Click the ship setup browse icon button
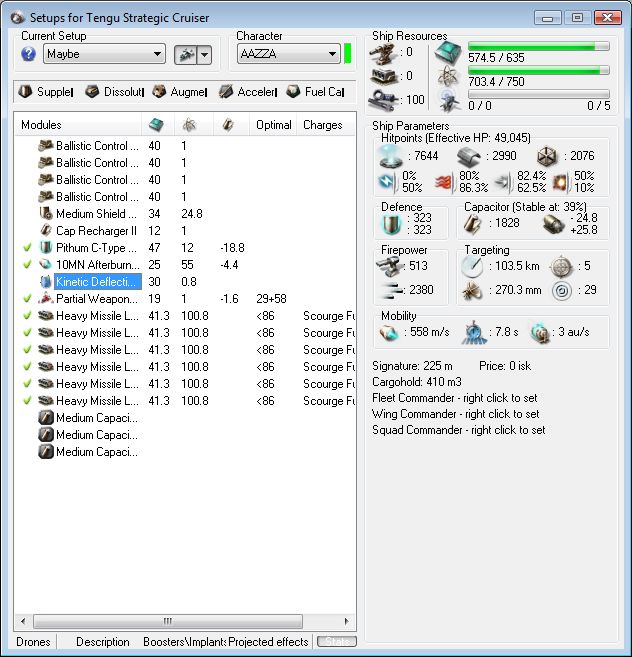 coord(185,54)
